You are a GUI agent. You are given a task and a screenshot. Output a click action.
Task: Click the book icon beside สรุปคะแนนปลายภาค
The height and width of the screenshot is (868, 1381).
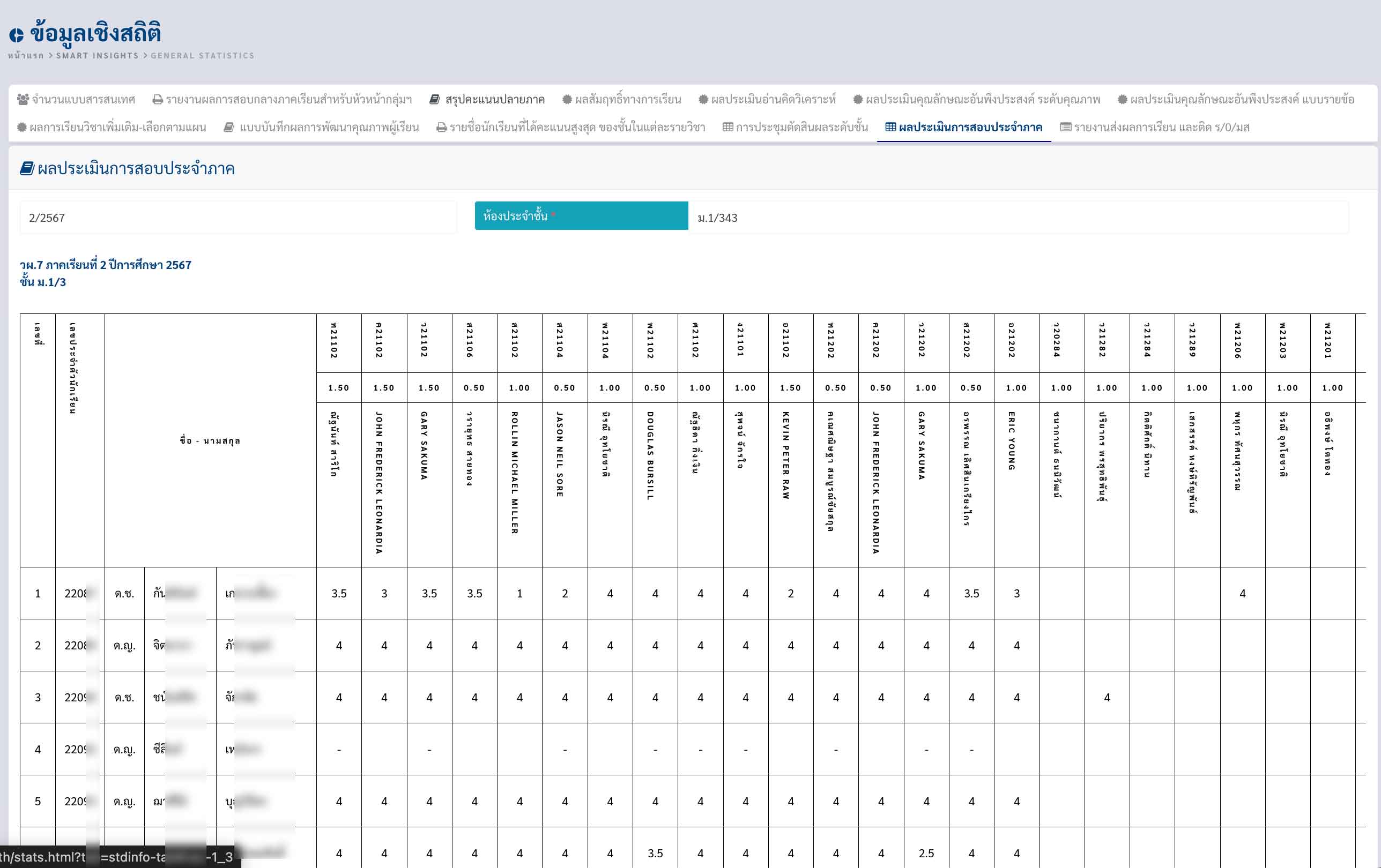[435, 99]
